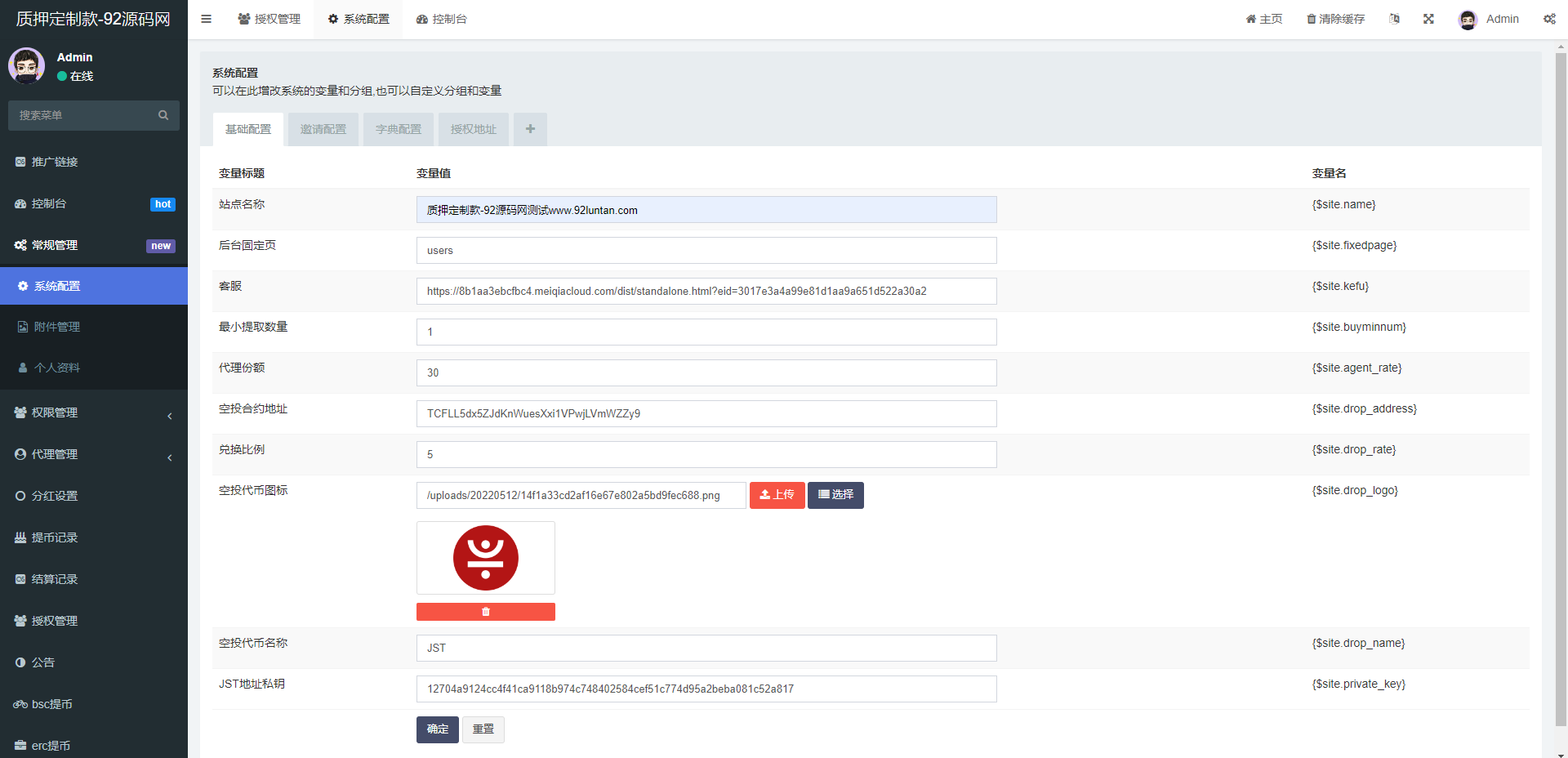Collapse the 常规管理 sidebar group

click(94, 245)
